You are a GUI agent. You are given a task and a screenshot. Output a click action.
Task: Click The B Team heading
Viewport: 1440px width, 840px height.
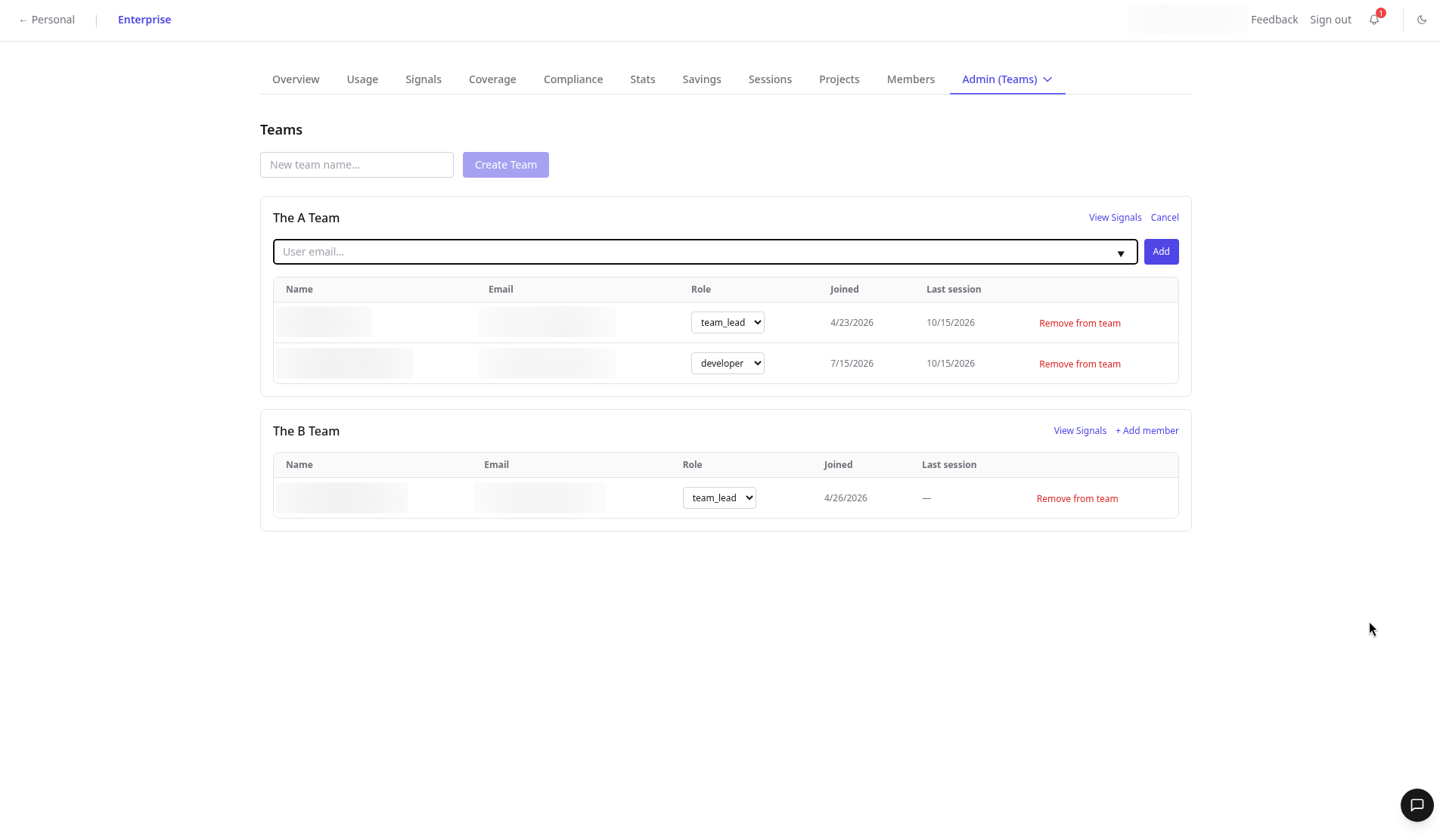(306, 431)
